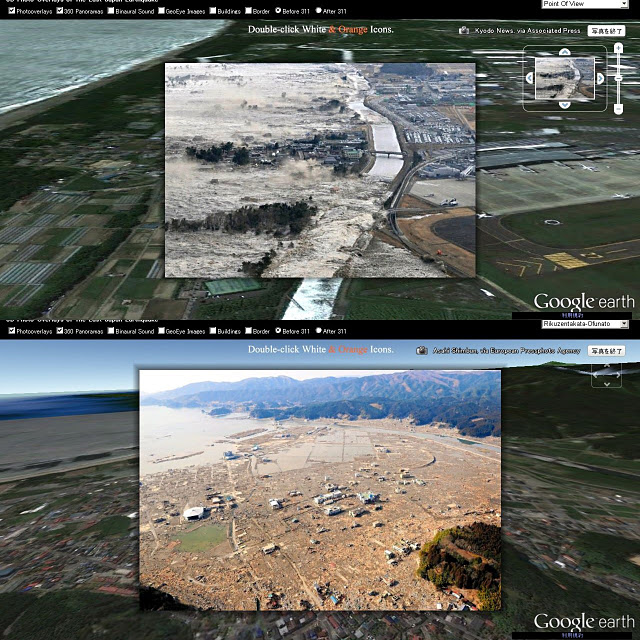
Task: Click 'Asahi Shimbun, via European Pressphoto Agency' credit
Action: (507, 351)
